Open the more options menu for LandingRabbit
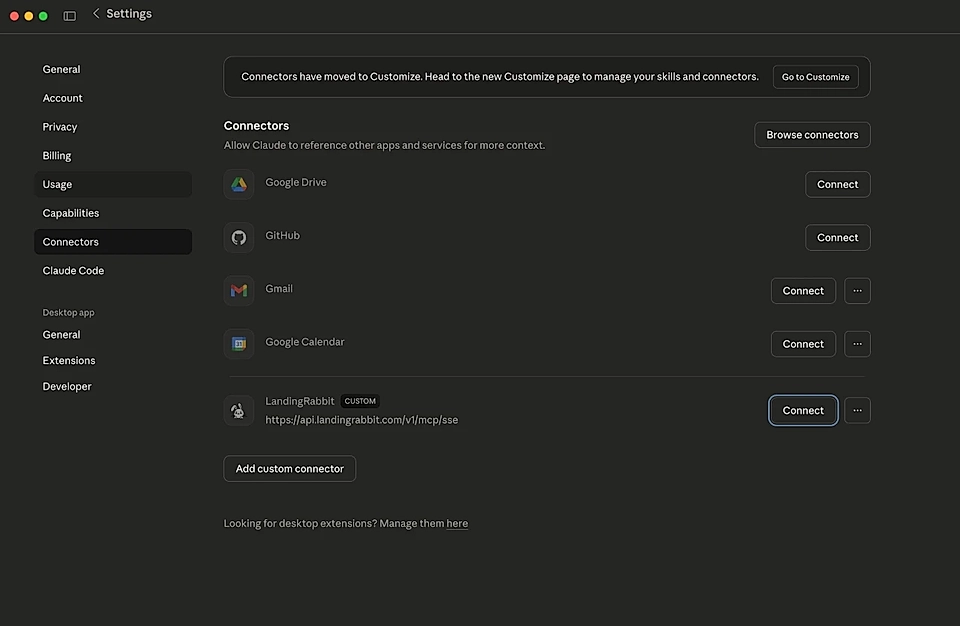 tap(857, 410)
